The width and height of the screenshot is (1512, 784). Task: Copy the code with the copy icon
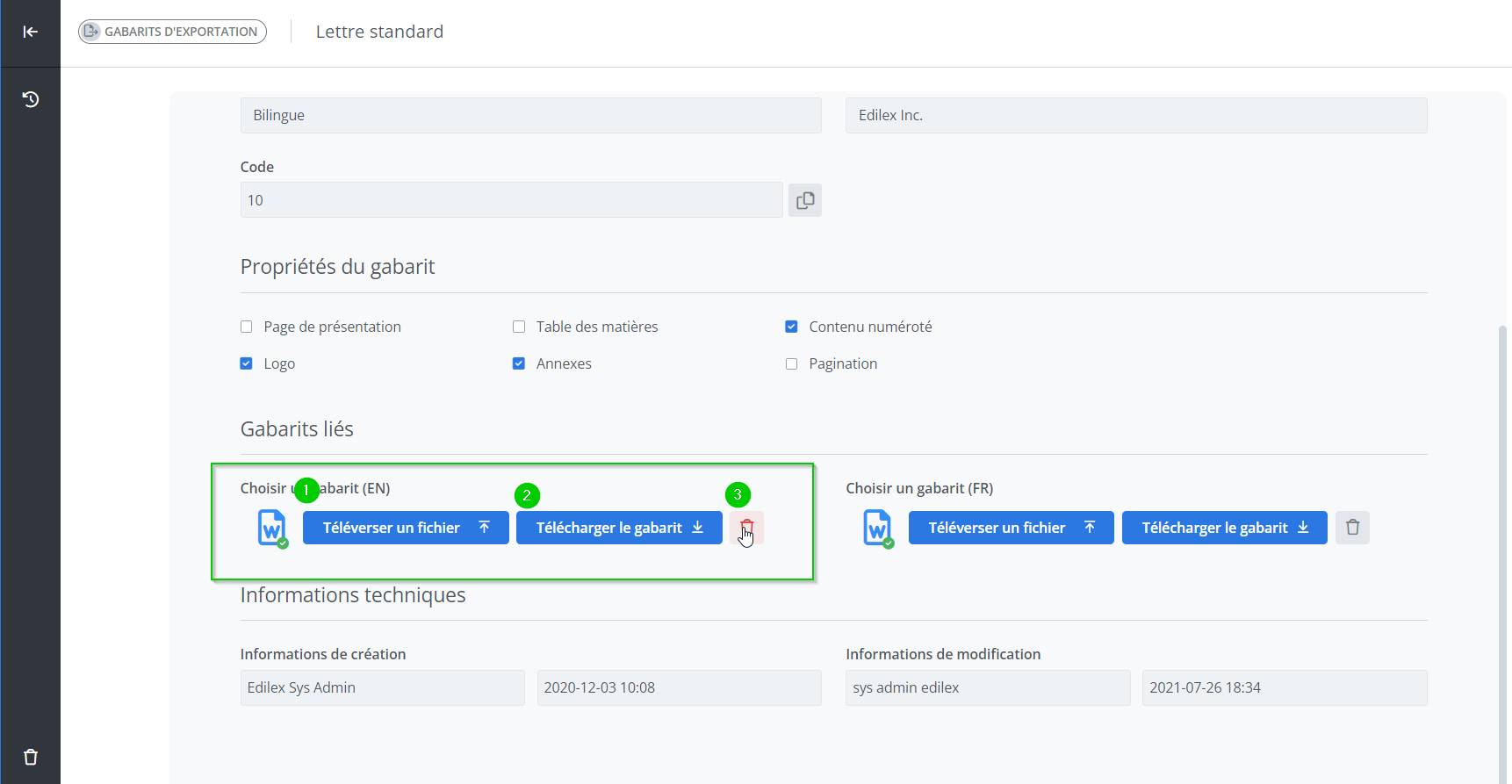804,200
